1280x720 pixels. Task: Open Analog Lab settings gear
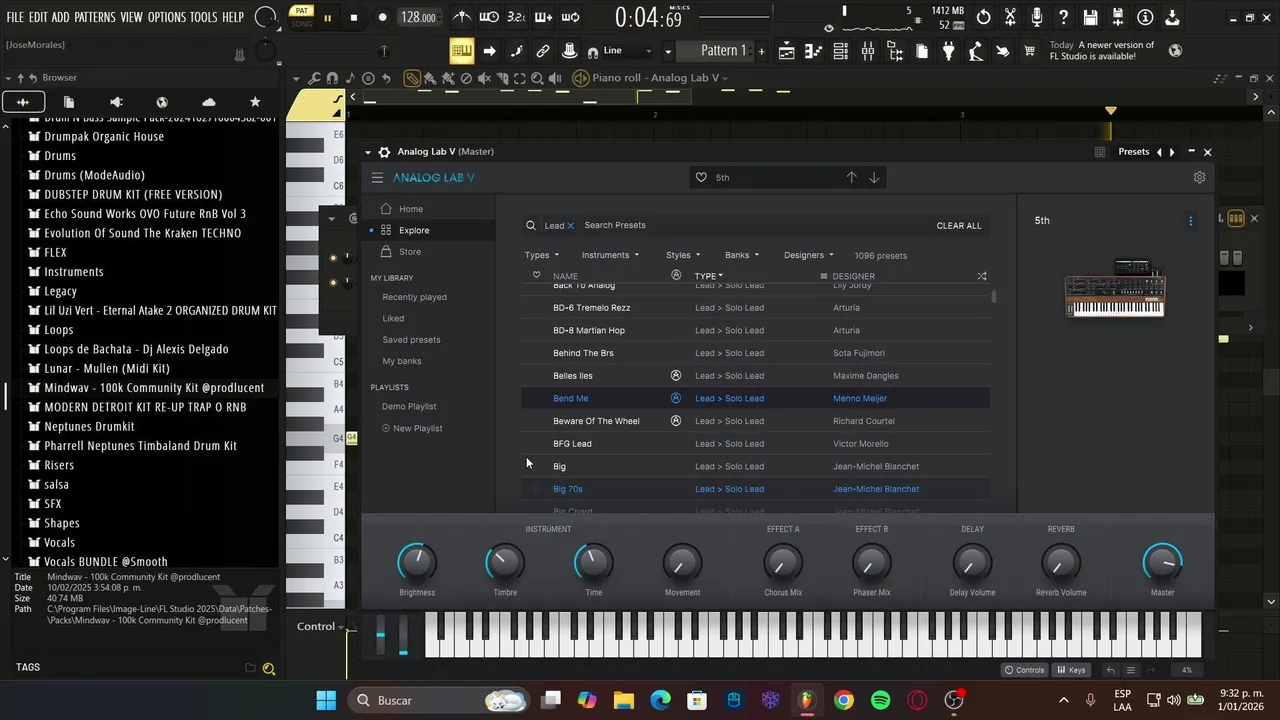[x=1199, y=177]
